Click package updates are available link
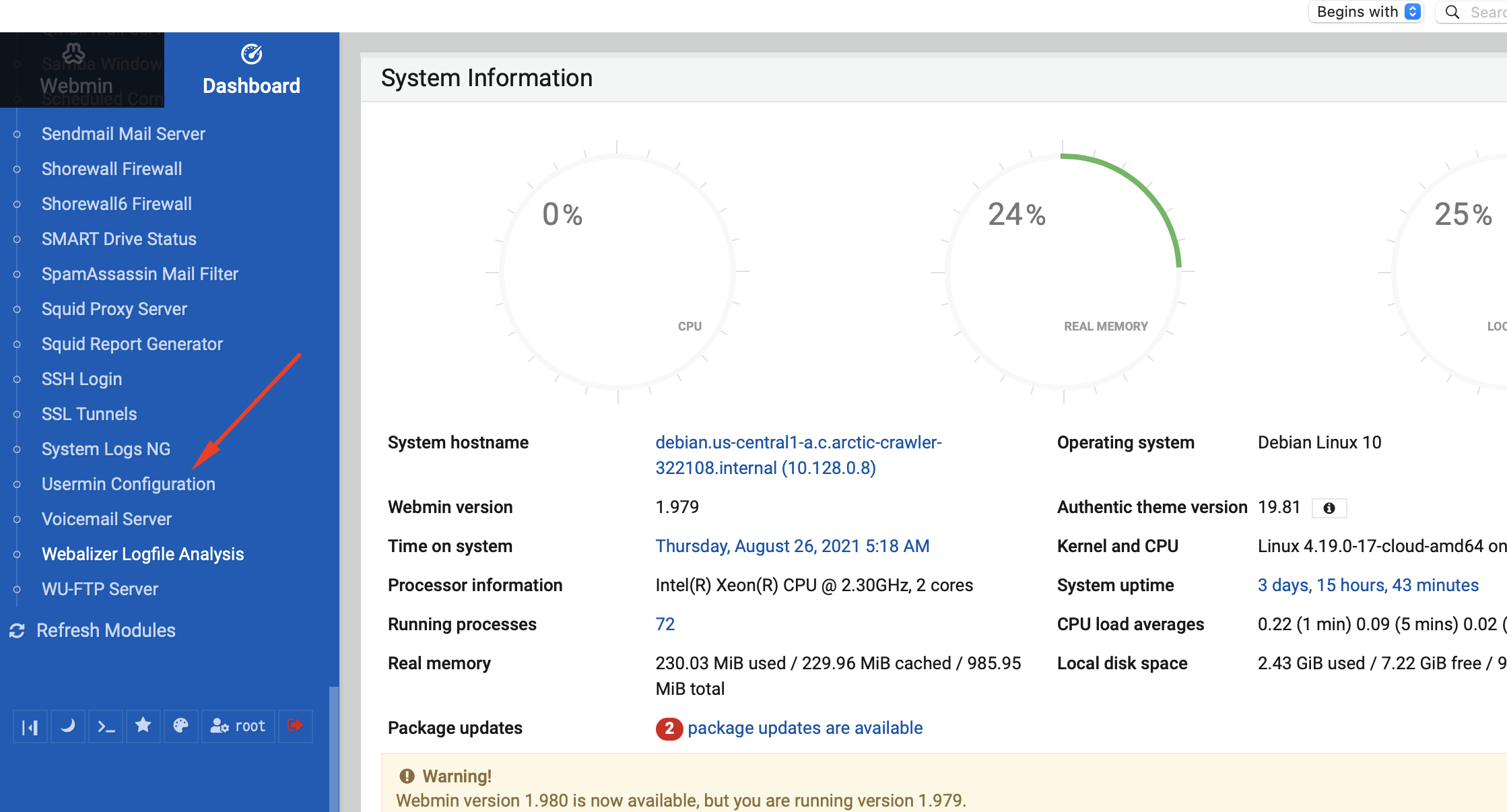The height and width of the screenshot is (812, 1507). point(805,728)
